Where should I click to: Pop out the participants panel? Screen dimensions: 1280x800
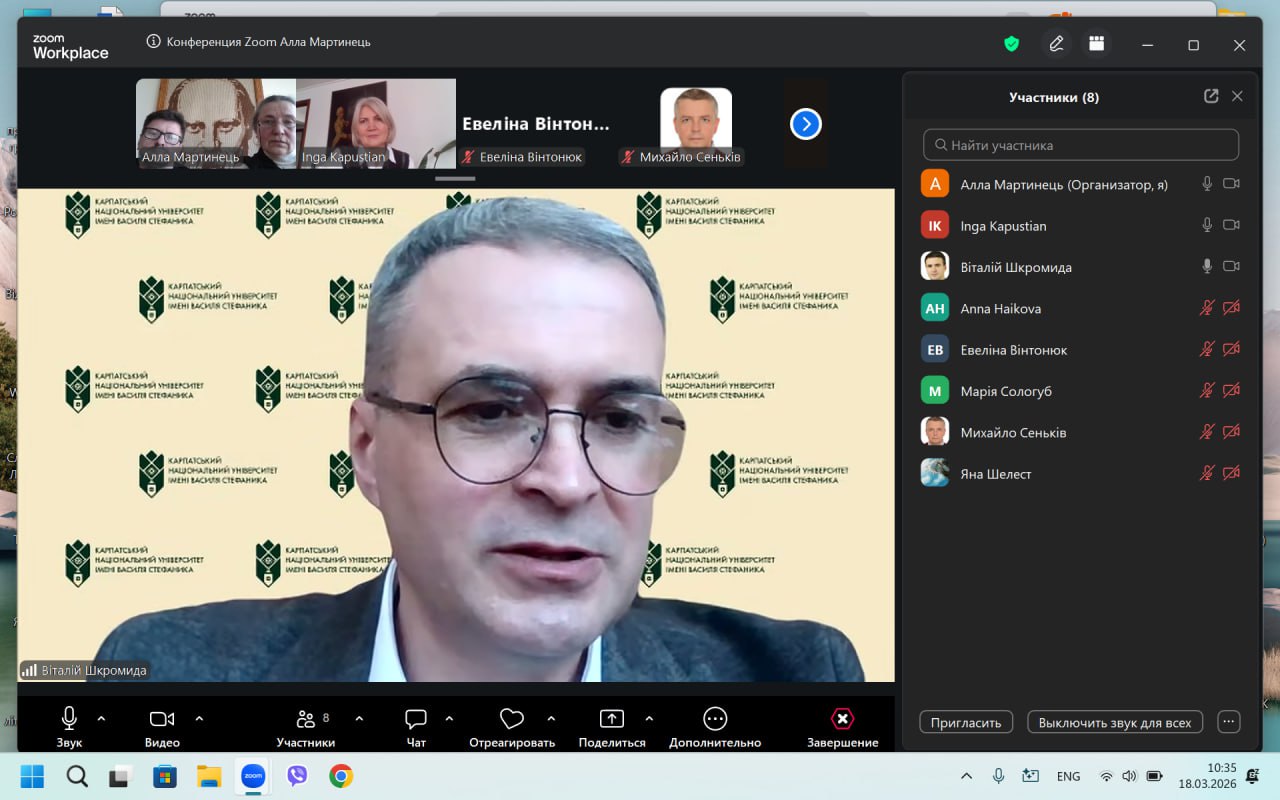click(x=1211, y=97)
